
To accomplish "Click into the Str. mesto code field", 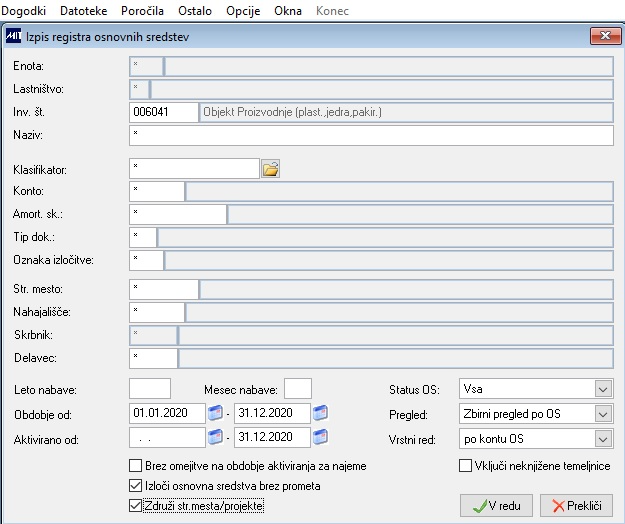I will pyautogui.click(x=164, y=289).
